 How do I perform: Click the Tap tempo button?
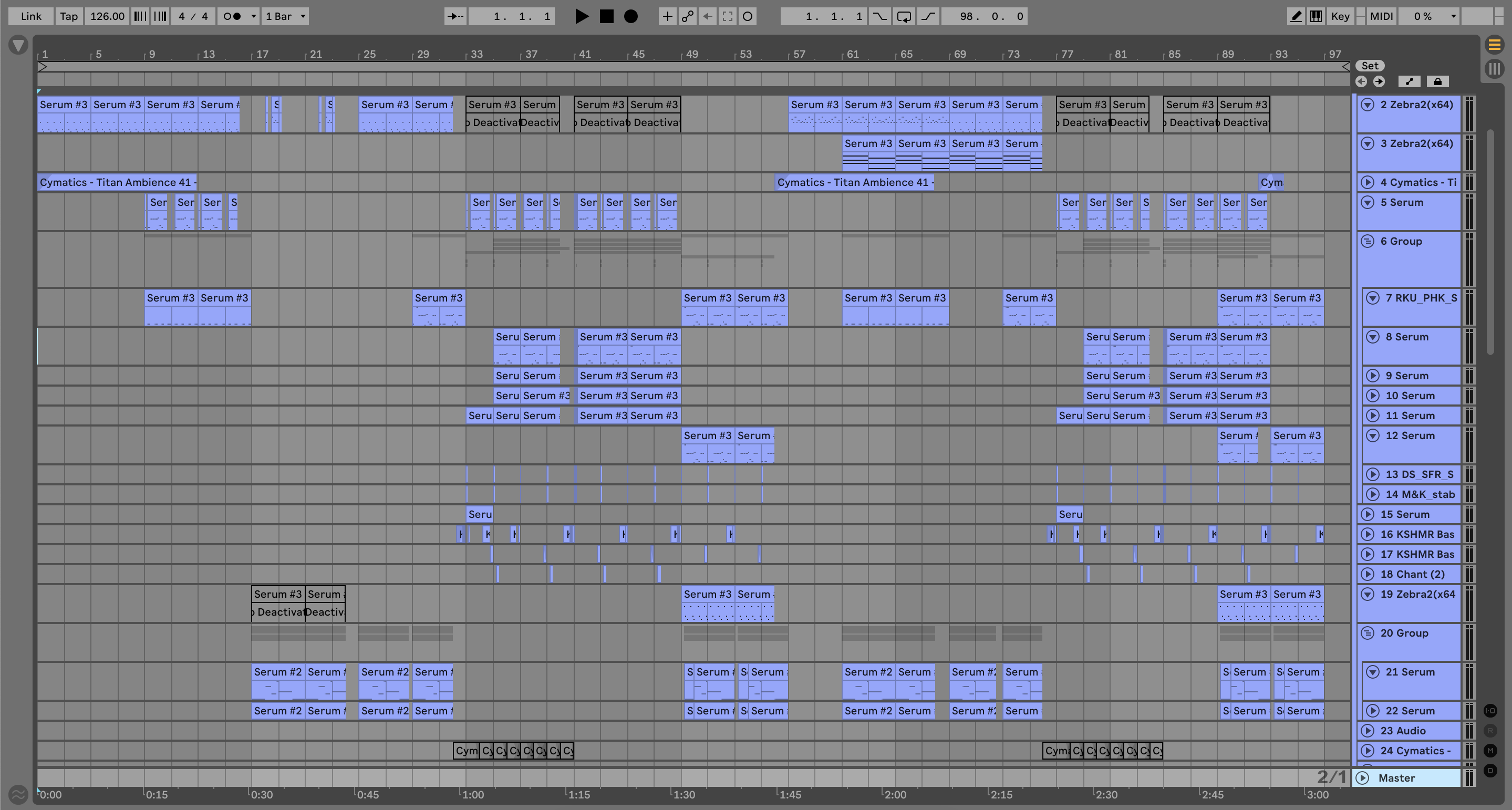coord(69,16)
